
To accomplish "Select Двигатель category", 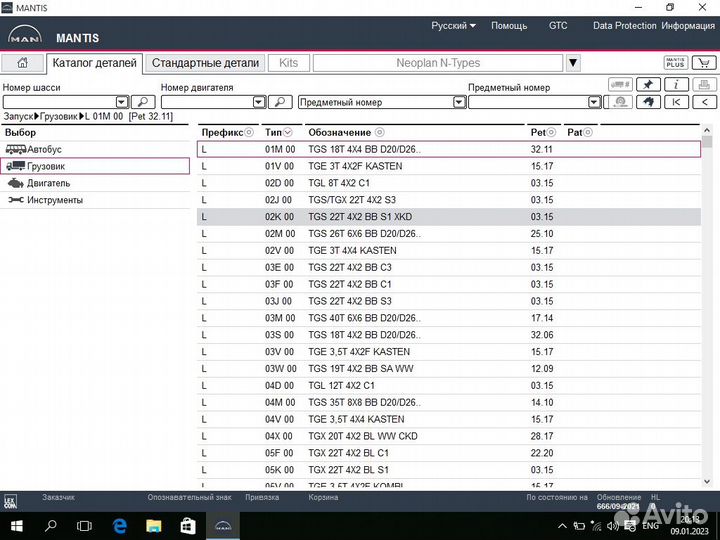I will point(95,183).
